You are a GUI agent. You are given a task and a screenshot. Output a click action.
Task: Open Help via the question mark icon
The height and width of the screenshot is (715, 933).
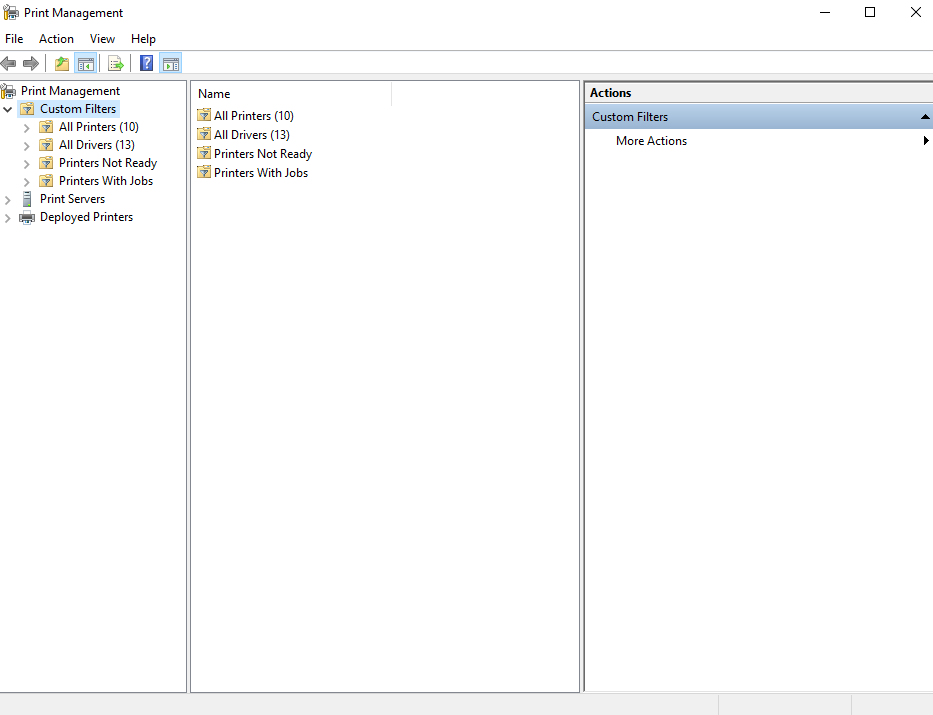(x=146, y=63)
